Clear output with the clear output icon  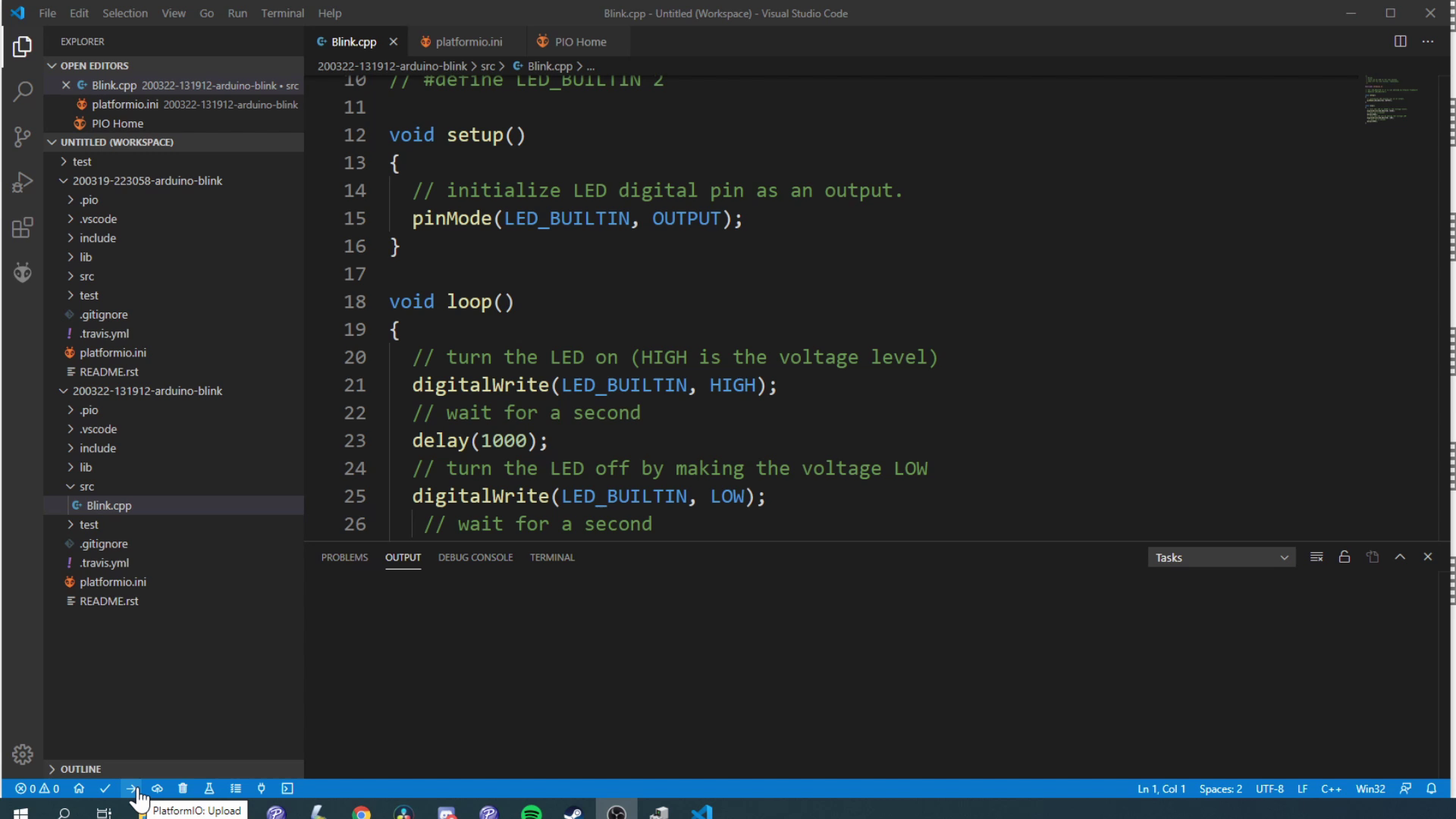[1316, 557]
